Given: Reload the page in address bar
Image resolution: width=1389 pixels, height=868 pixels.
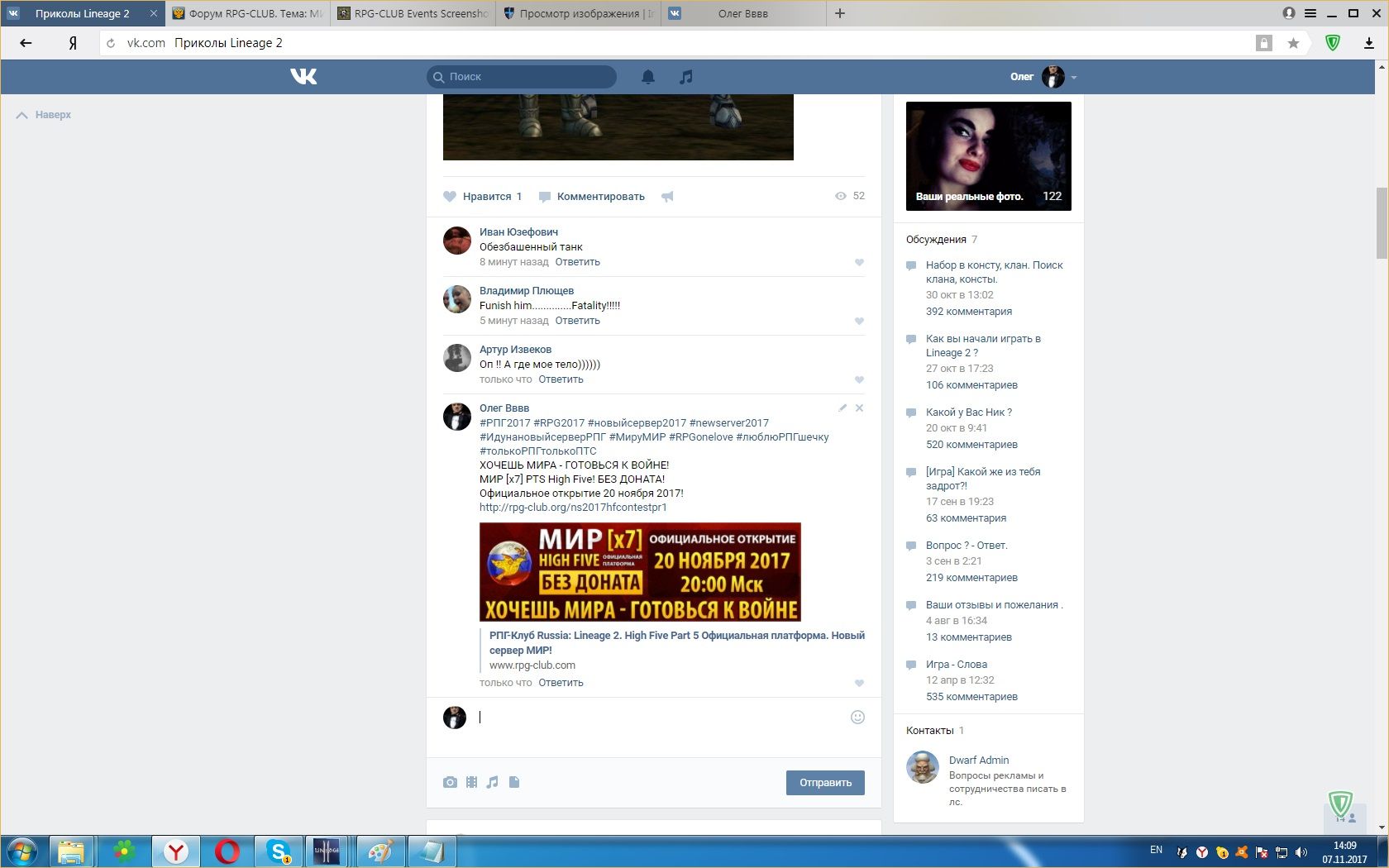Looking at the screenshot, I should (111, 43).
